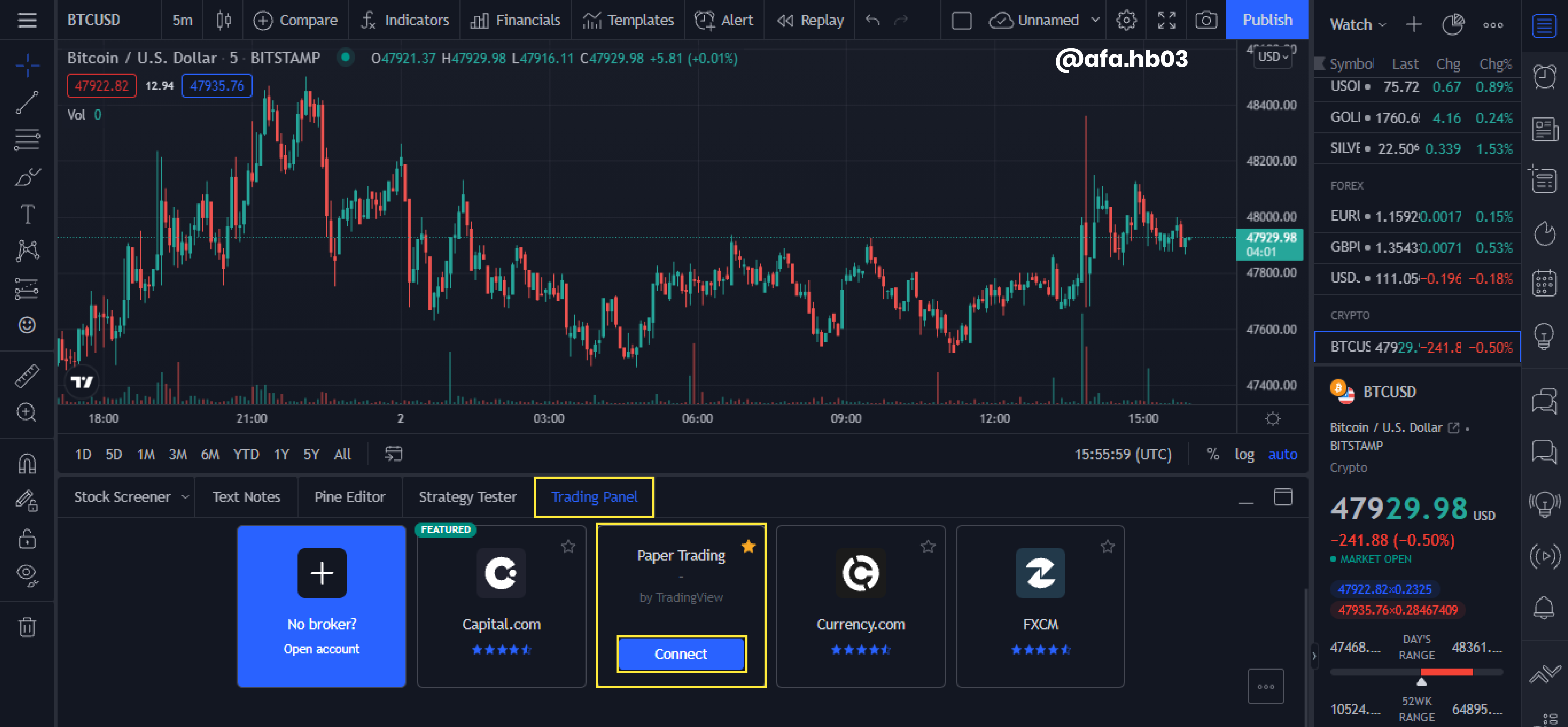
Task: Open the chart layout selector
Action: (x=961, y=20)
